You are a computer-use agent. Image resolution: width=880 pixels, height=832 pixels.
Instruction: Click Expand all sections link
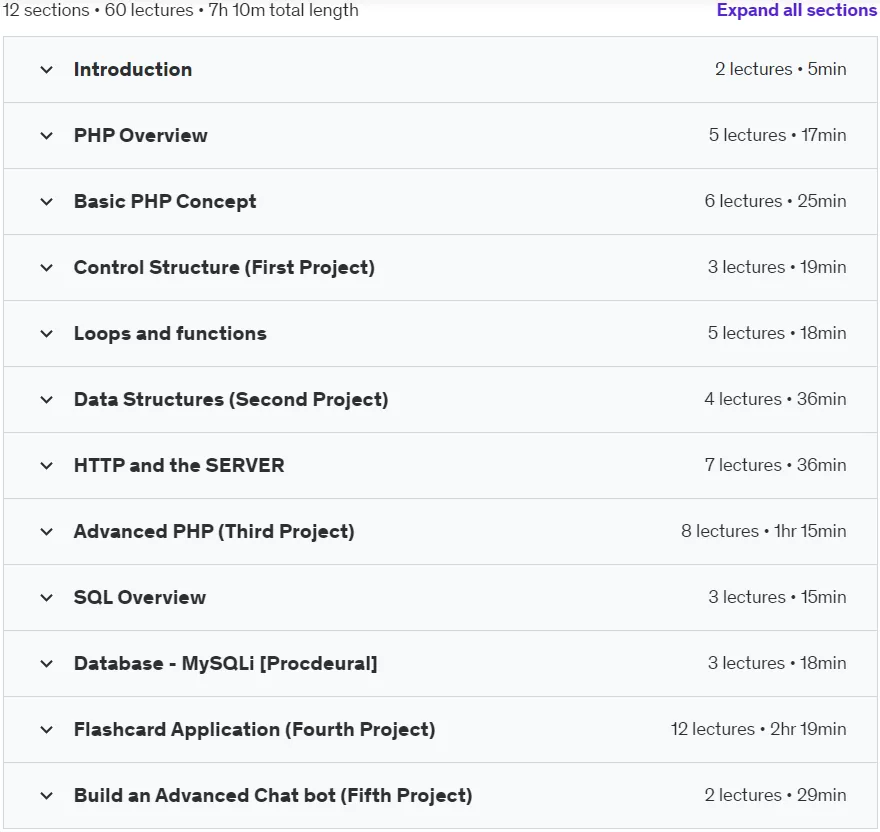796,10
